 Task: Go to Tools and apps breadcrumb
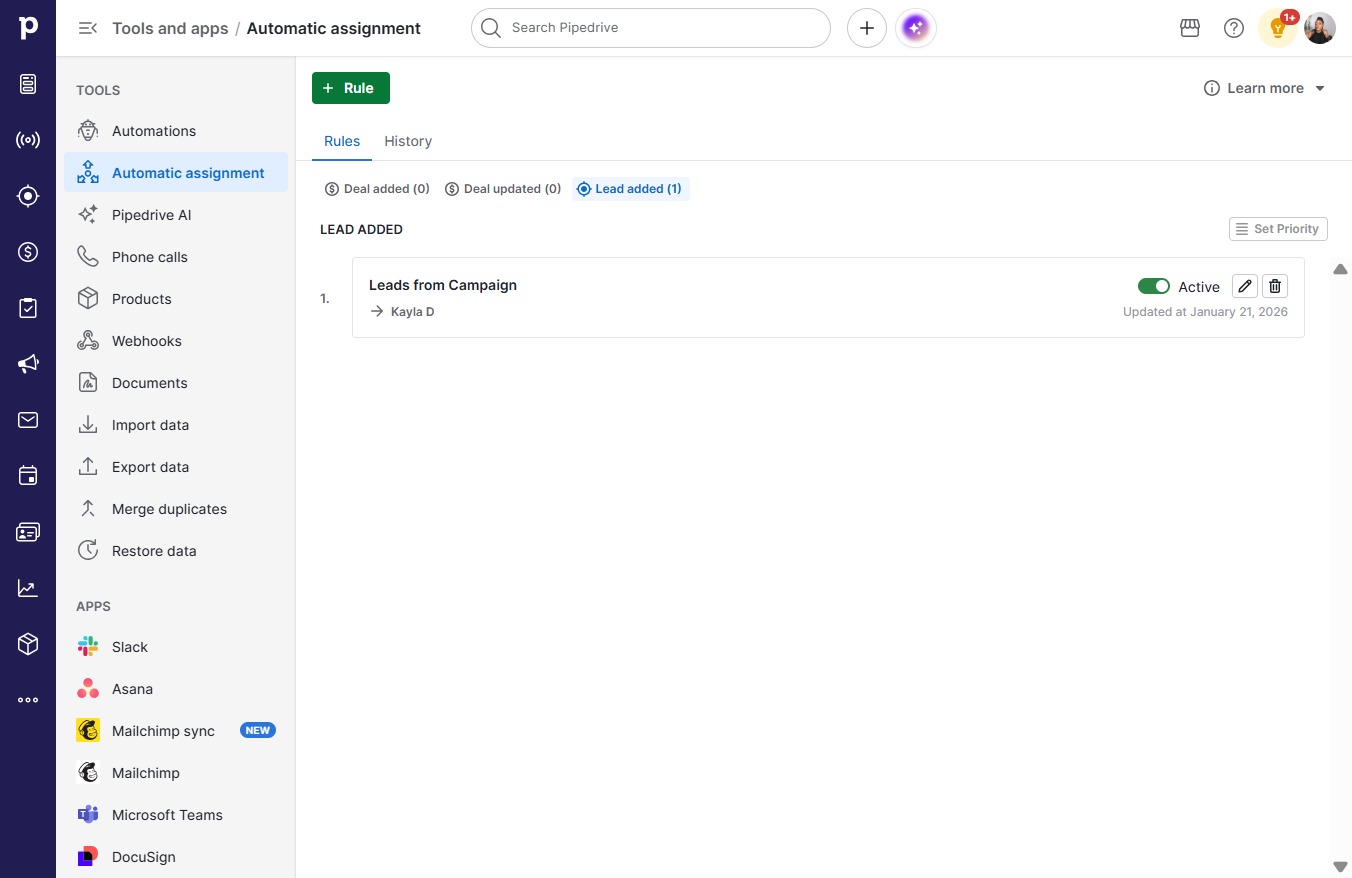point(170,28)
